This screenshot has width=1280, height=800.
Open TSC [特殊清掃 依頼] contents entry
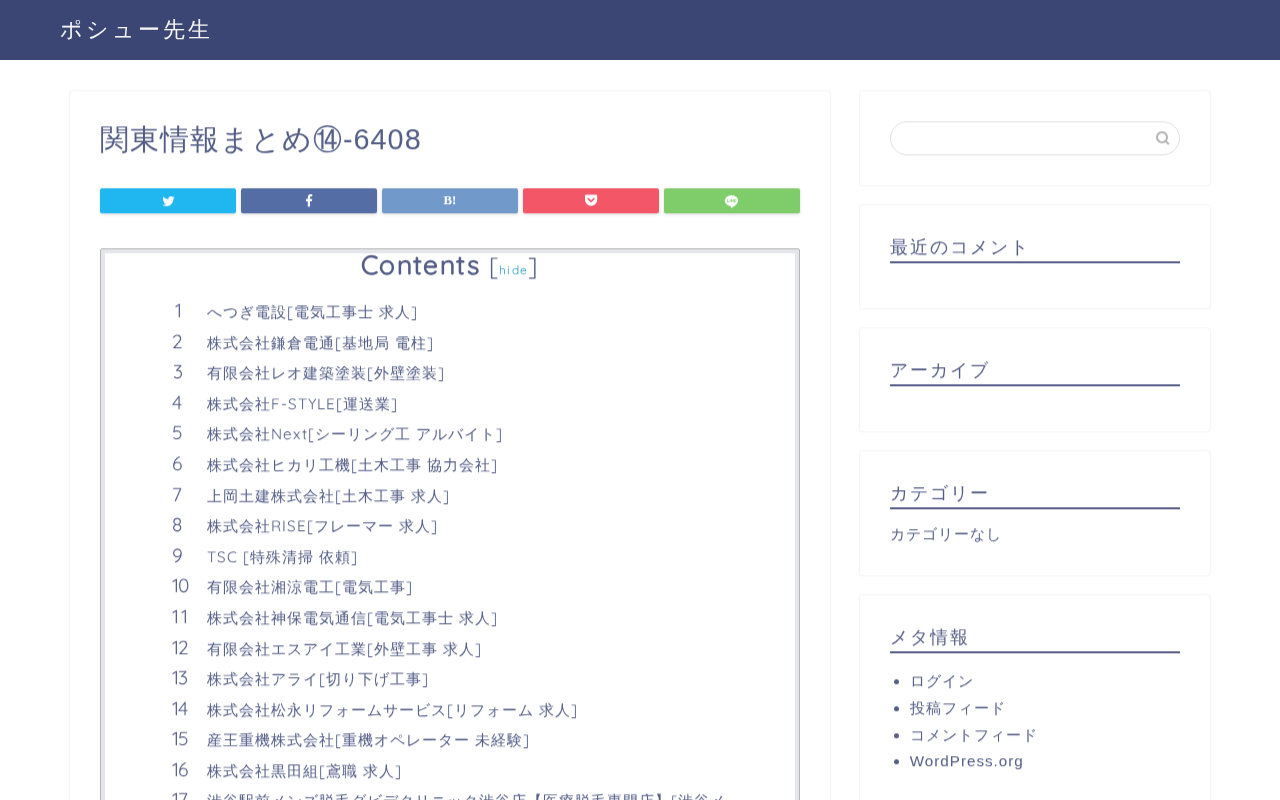point(282,557)
